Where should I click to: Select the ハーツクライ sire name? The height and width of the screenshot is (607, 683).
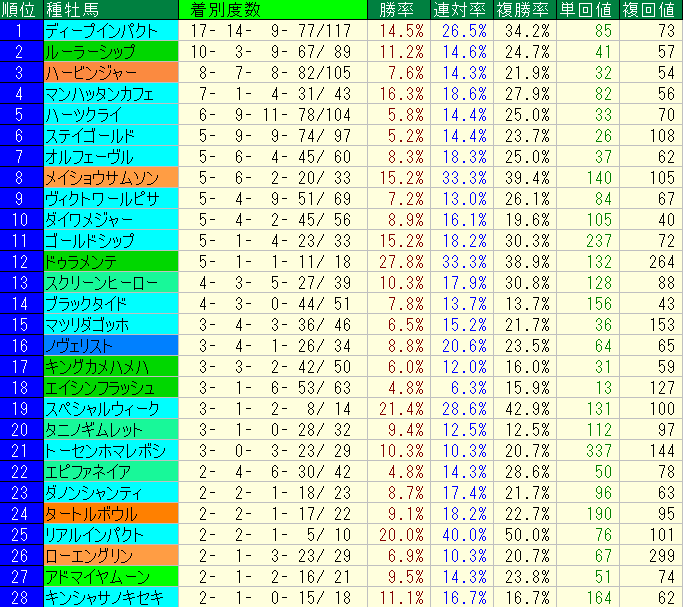(x=111, y=115)
